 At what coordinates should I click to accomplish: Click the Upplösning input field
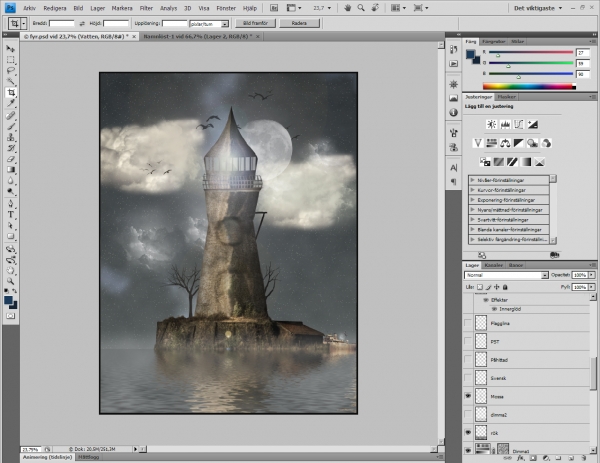174,24
